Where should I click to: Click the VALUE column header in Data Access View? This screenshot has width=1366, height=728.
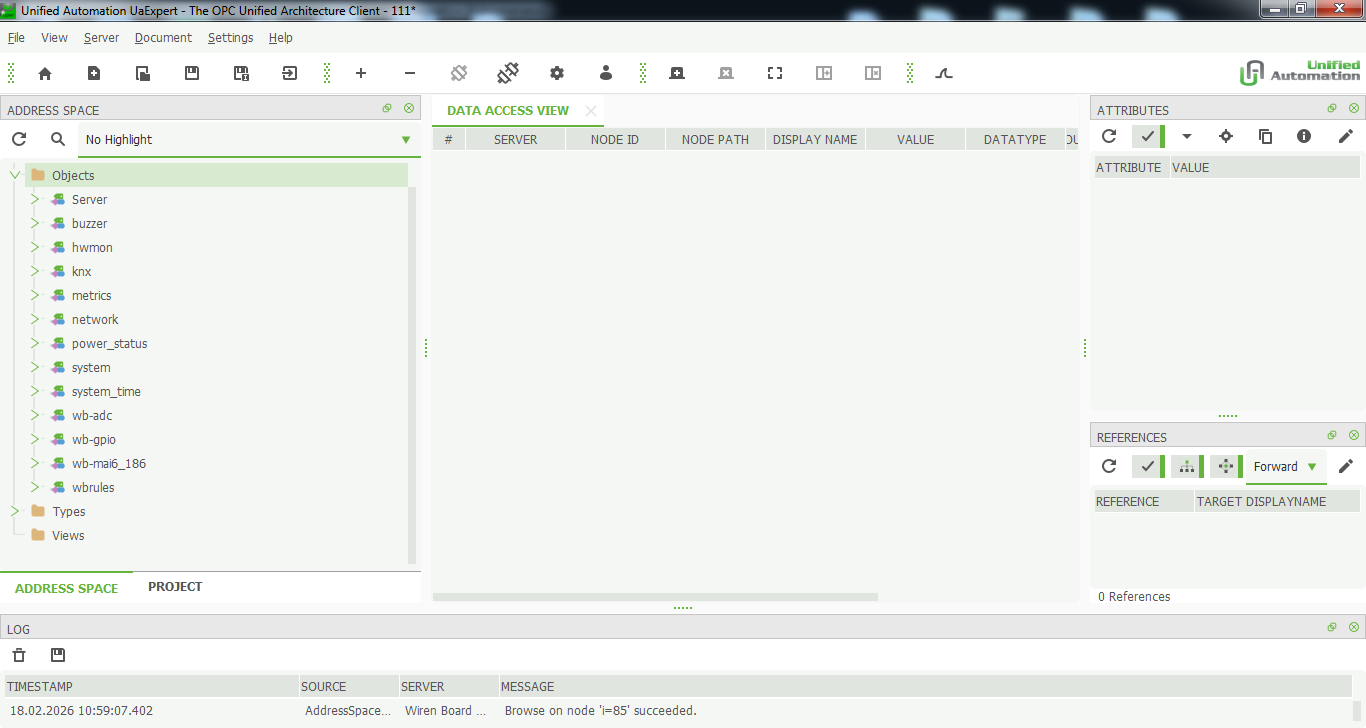click(x=915, y=140)
